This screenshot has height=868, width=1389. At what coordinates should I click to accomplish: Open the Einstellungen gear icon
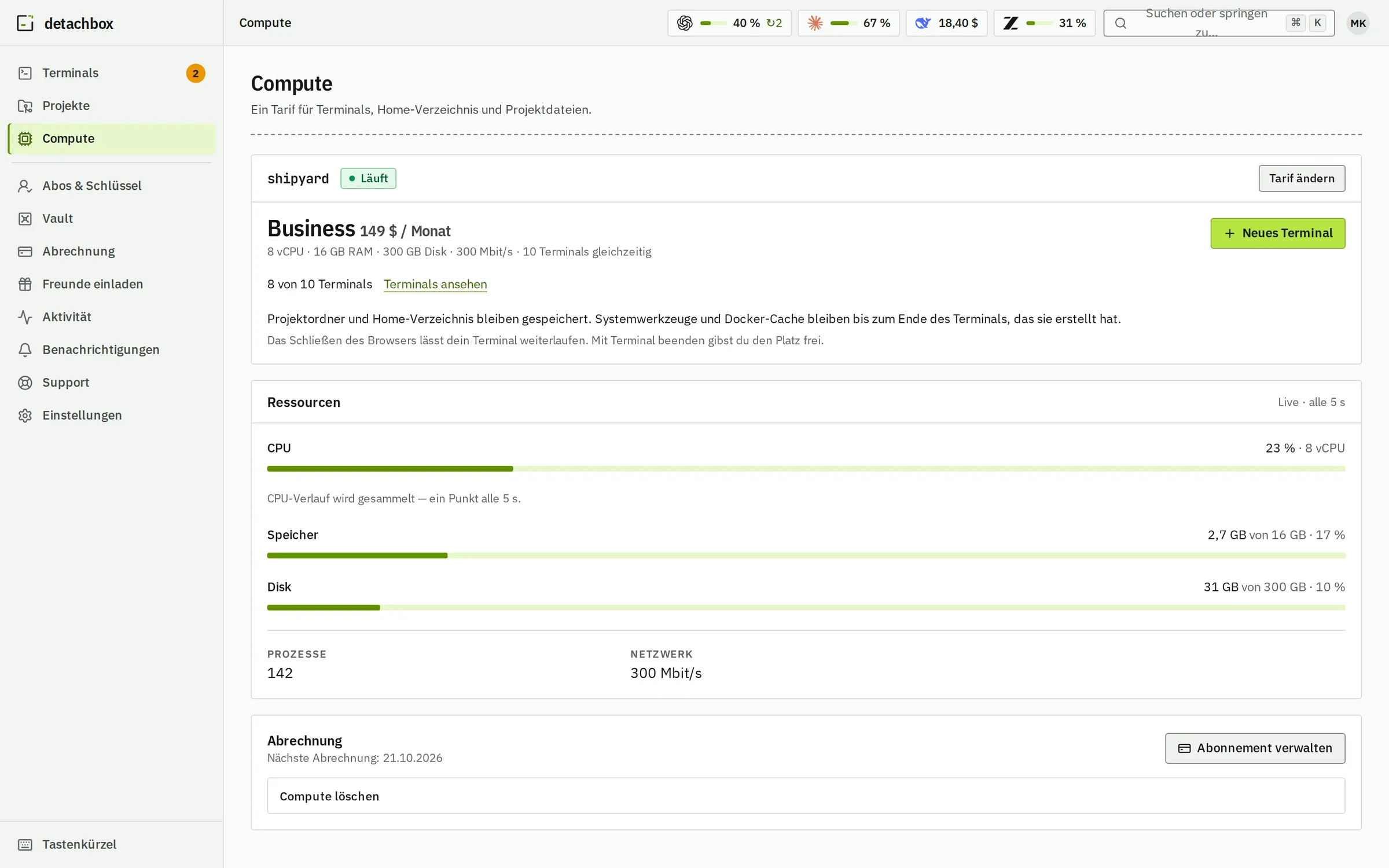point(25,415)
